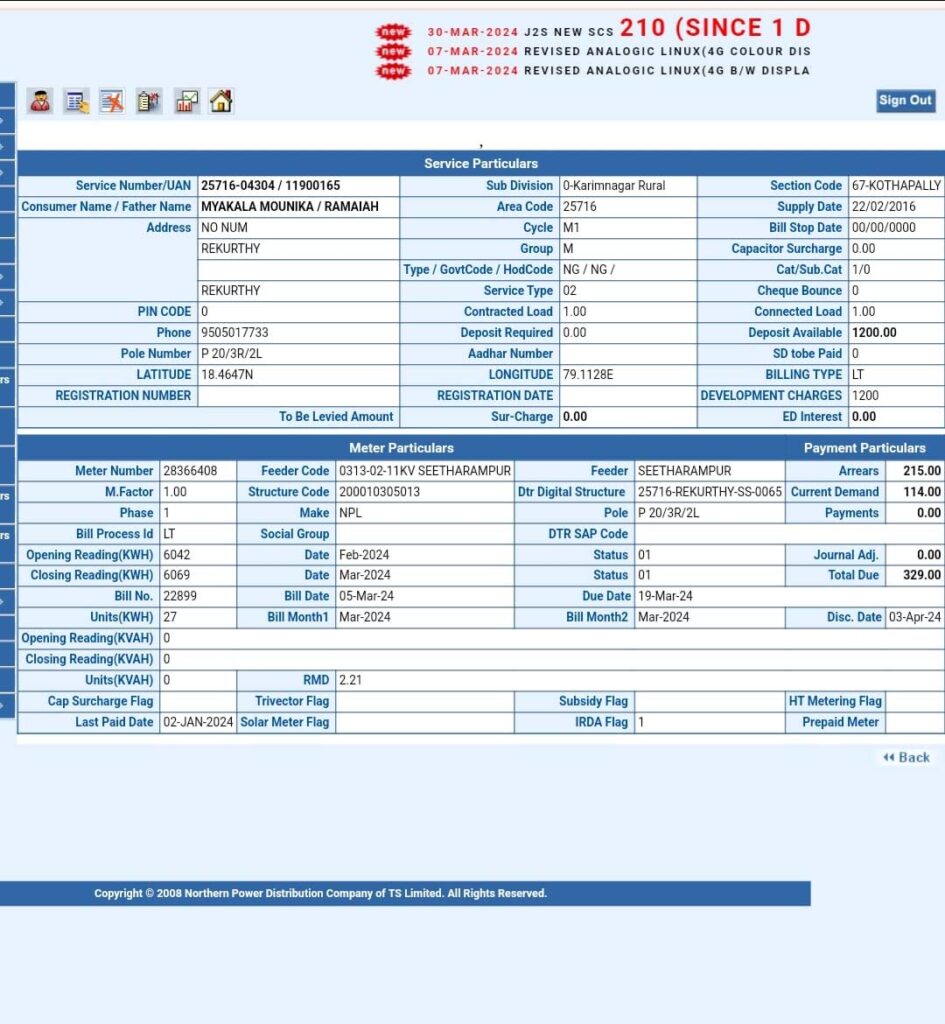Image resolution: width=945 pixels, height=1024 pixels.
Task: Click bill stop date 00/00/0000
Action: pyautogui.click(x=884, y=227)
